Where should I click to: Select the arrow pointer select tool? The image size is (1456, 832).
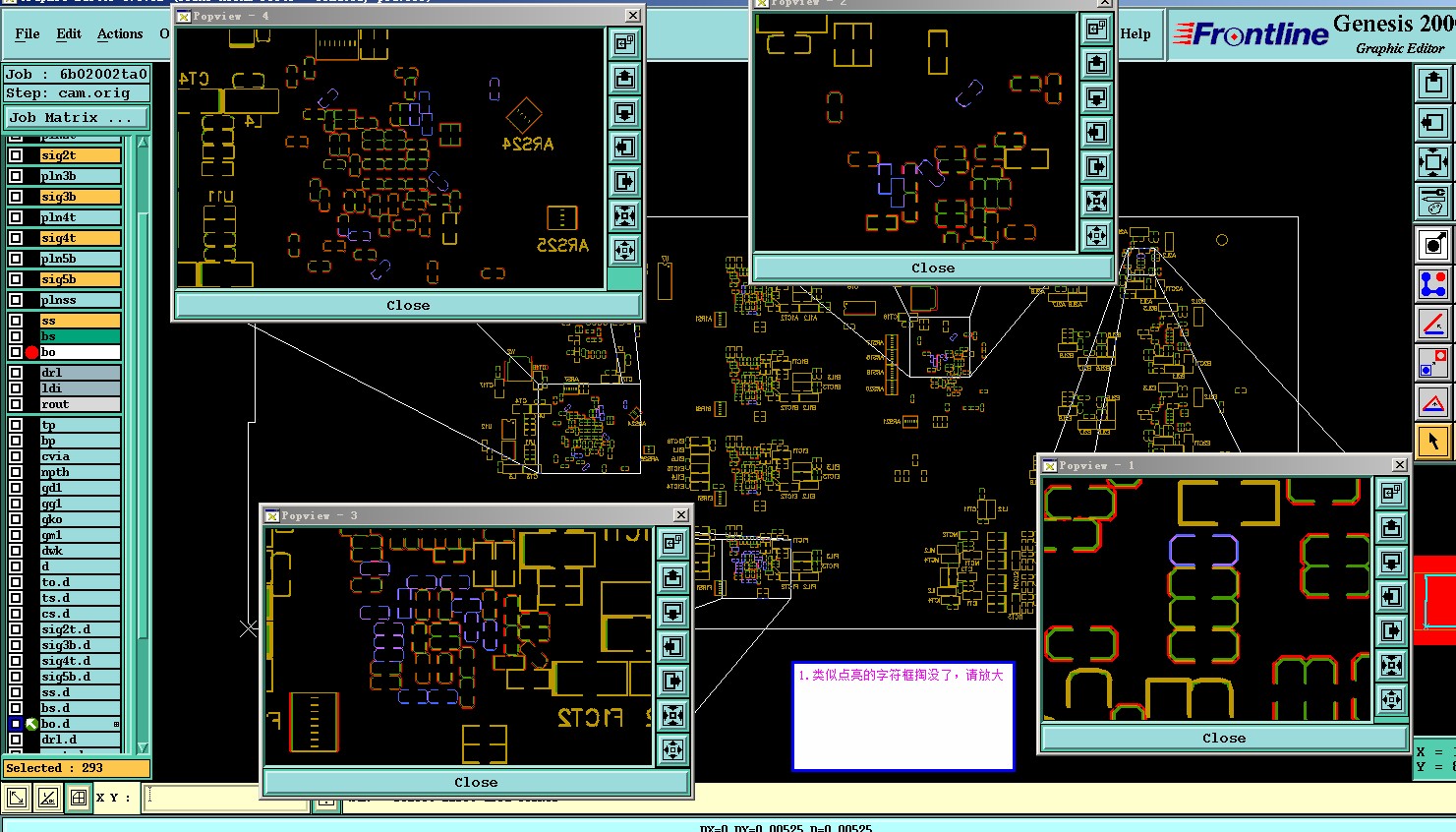[1433, 442]
